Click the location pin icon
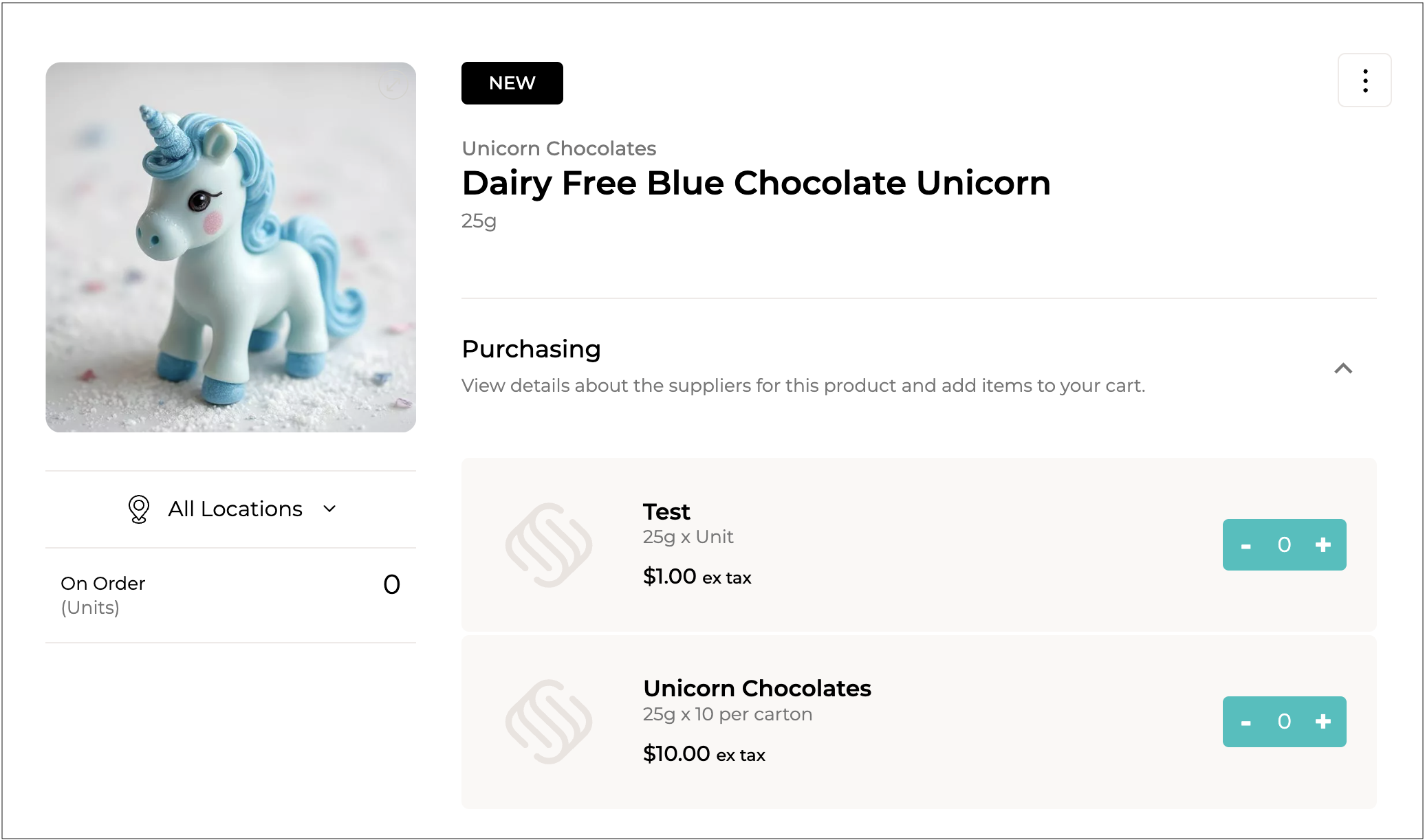Screen dimensions: 1425x840 [x=139, y=509]
